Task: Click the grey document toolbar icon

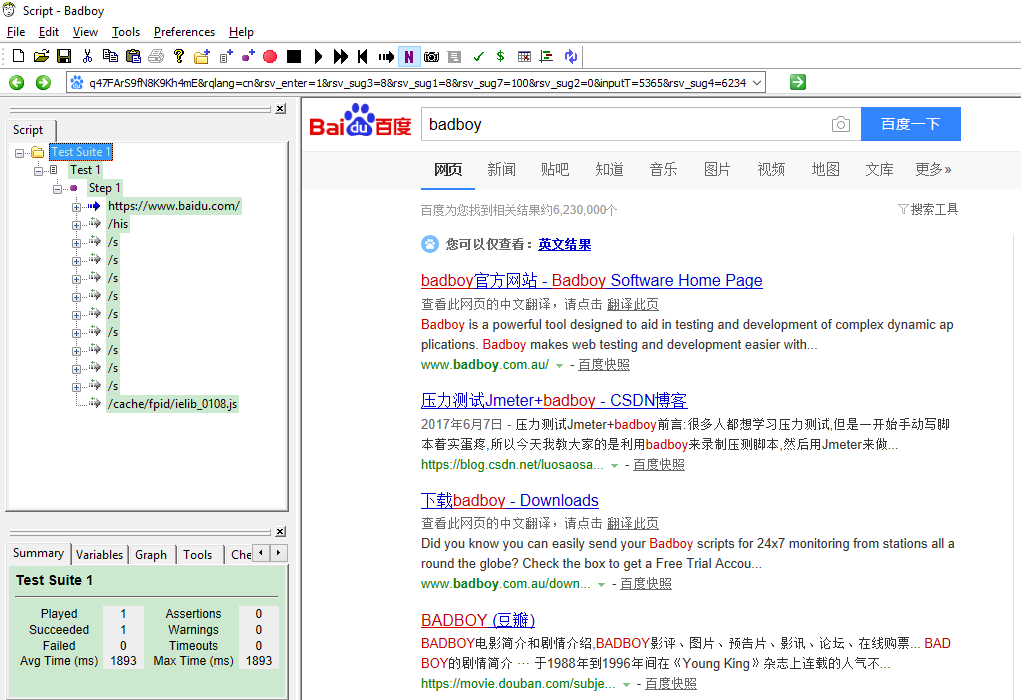Action: [x=455, y=57]
